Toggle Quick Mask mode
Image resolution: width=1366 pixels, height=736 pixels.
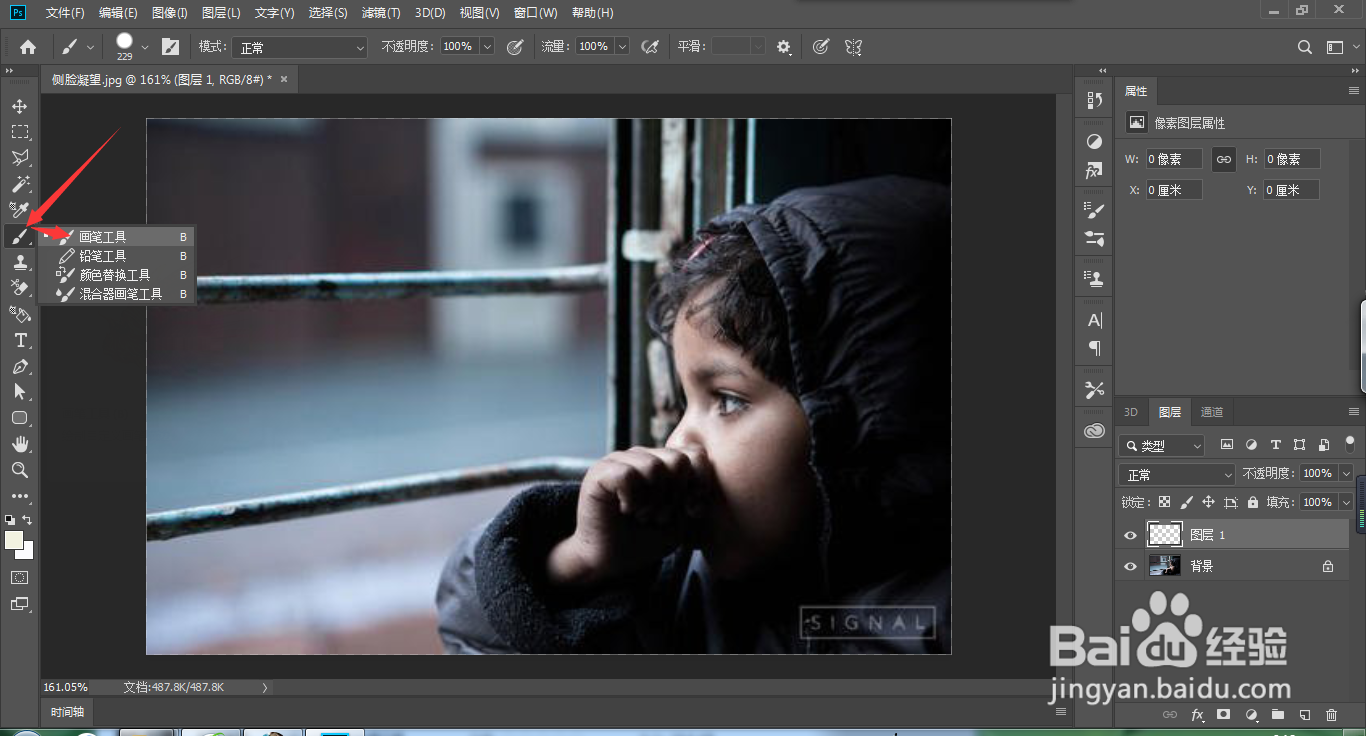tap(19, 577)
